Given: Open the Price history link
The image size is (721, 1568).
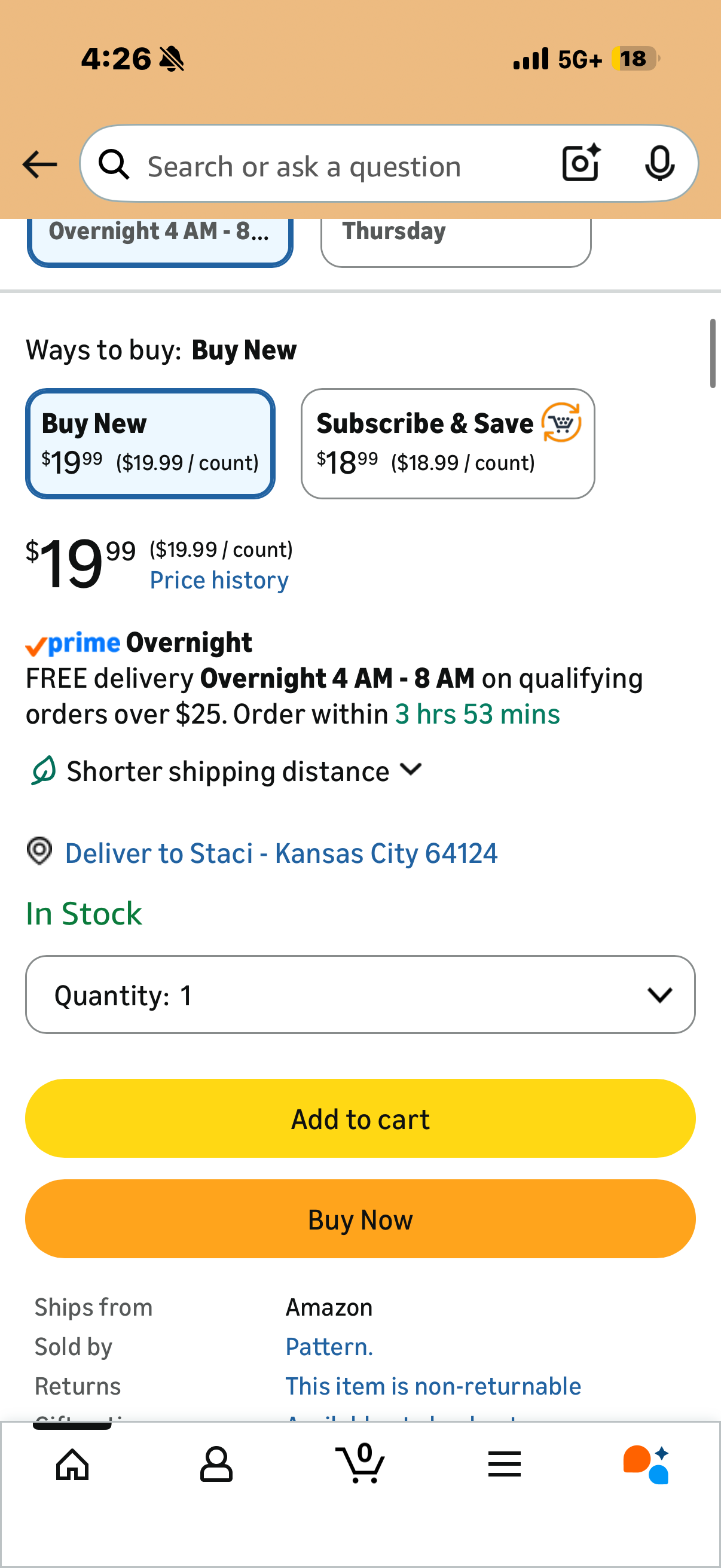Looking at the screenshot, I should pos(219,580).
